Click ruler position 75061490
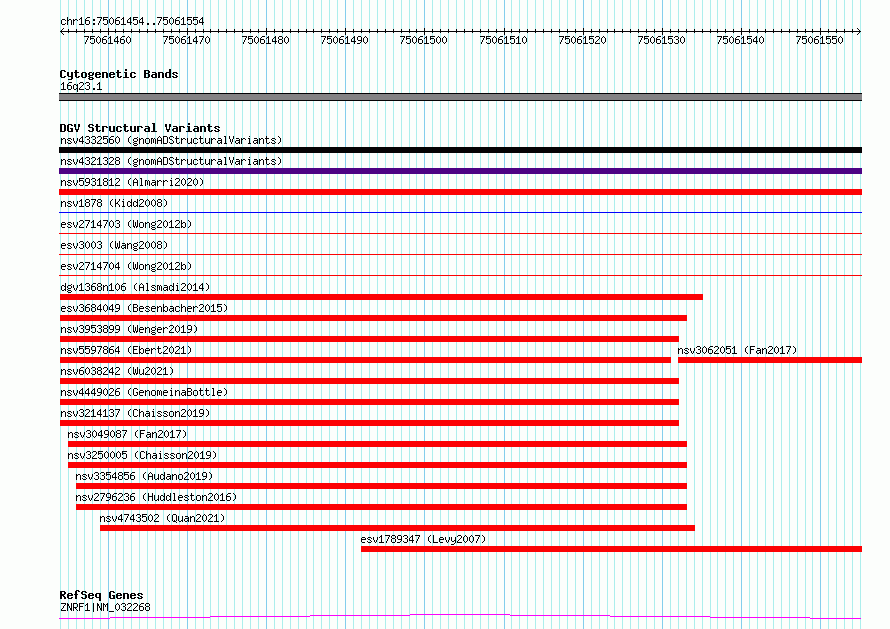This screenshot has height=629, width=890. (x=345, y=40)
